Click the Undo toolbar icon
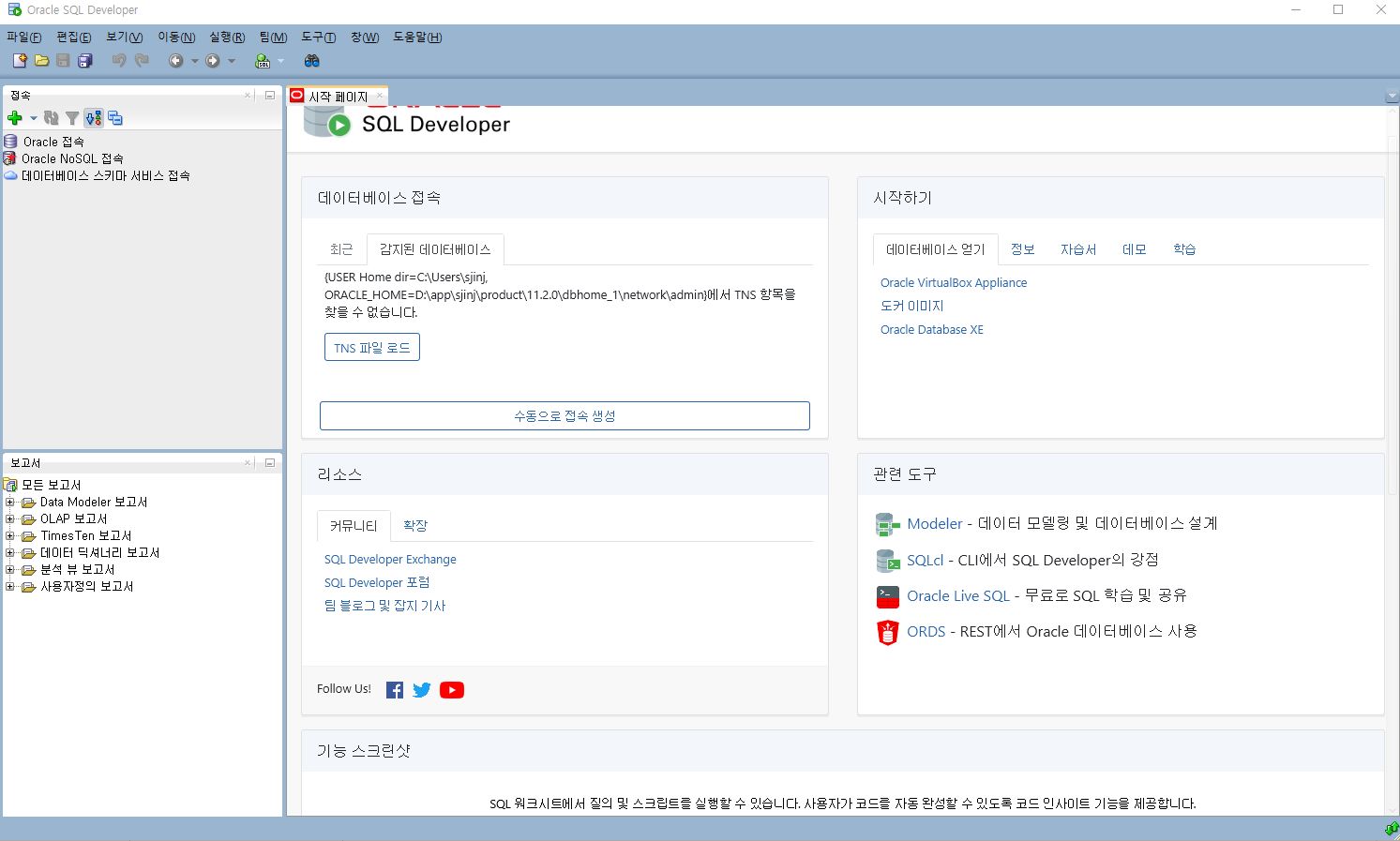 119,61
